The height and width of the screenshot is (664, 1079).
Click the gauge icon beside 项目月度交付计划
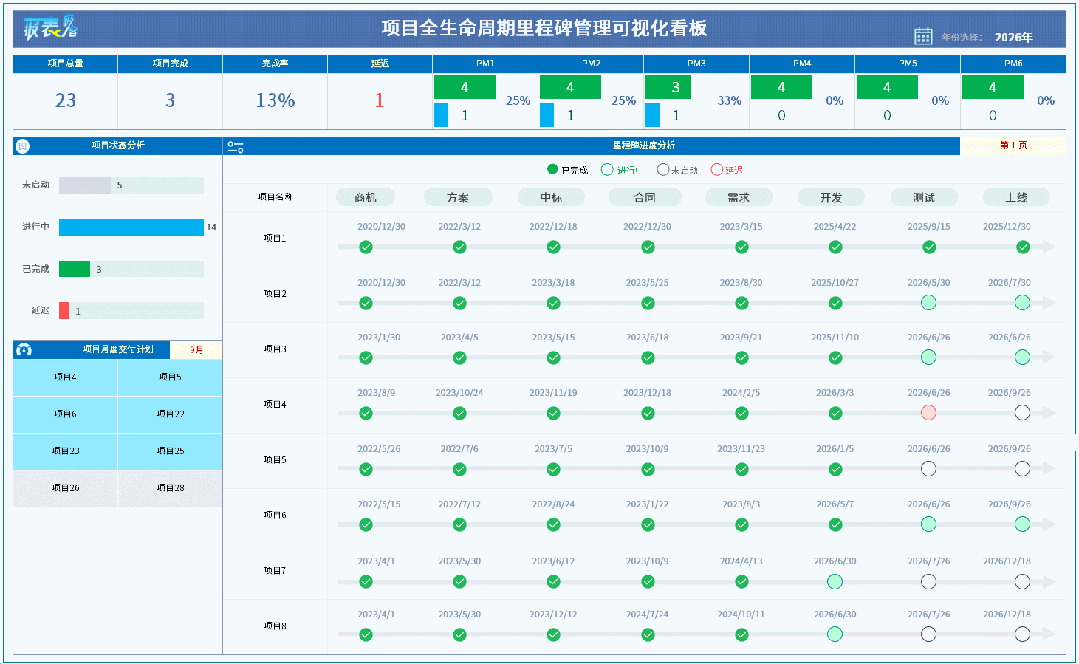[x=24, y=350]
